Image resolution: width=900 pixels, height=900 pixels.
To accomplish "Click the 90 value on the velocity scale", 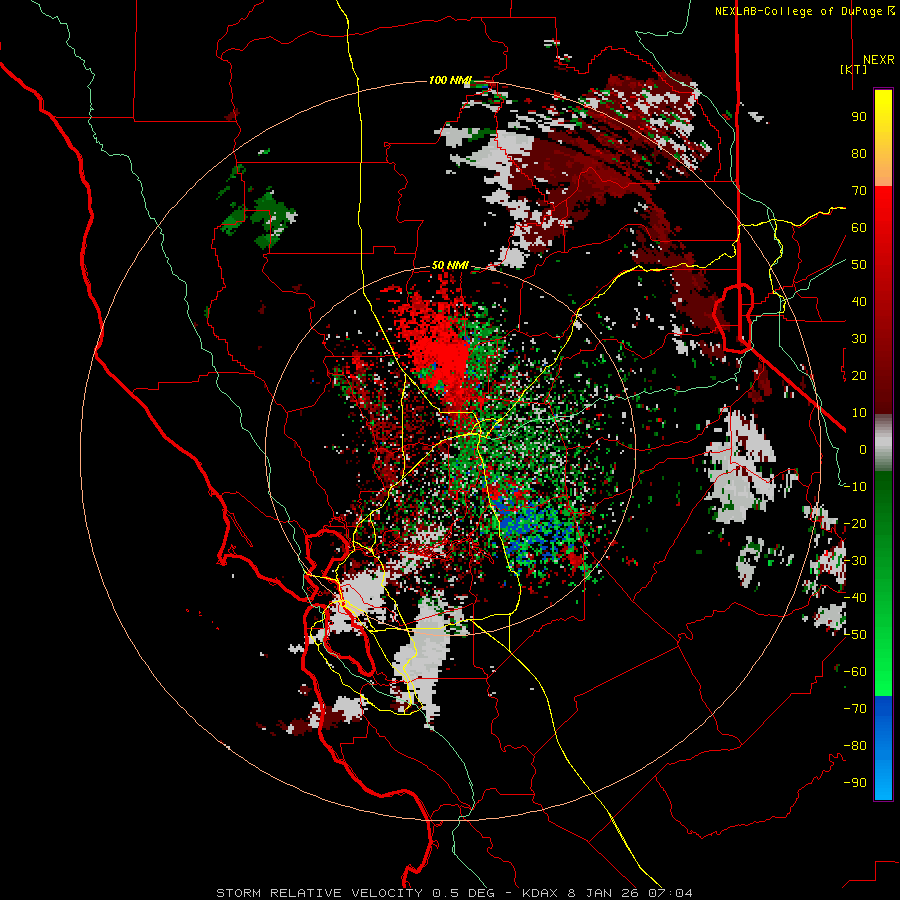I will pyautogui.click(x=859, y=117).
